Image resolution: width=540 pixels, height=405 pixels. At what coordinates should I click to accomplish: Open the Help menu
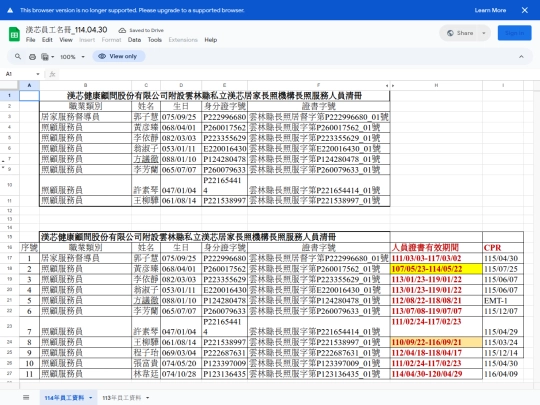[x=210, y=40]
